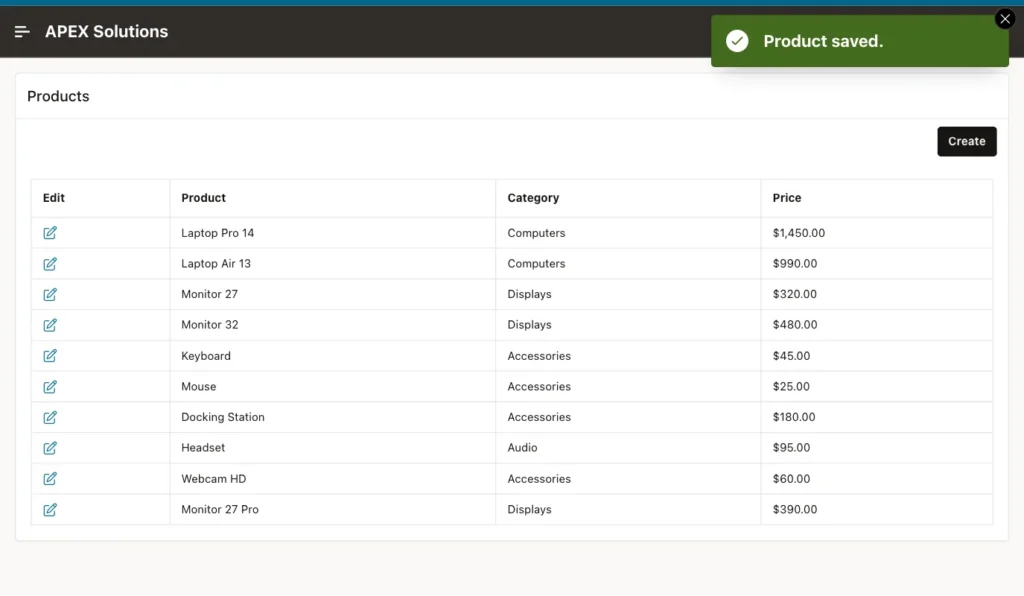Select the Monitor 32 product name
1024x596 pixels.
point(210,325)
